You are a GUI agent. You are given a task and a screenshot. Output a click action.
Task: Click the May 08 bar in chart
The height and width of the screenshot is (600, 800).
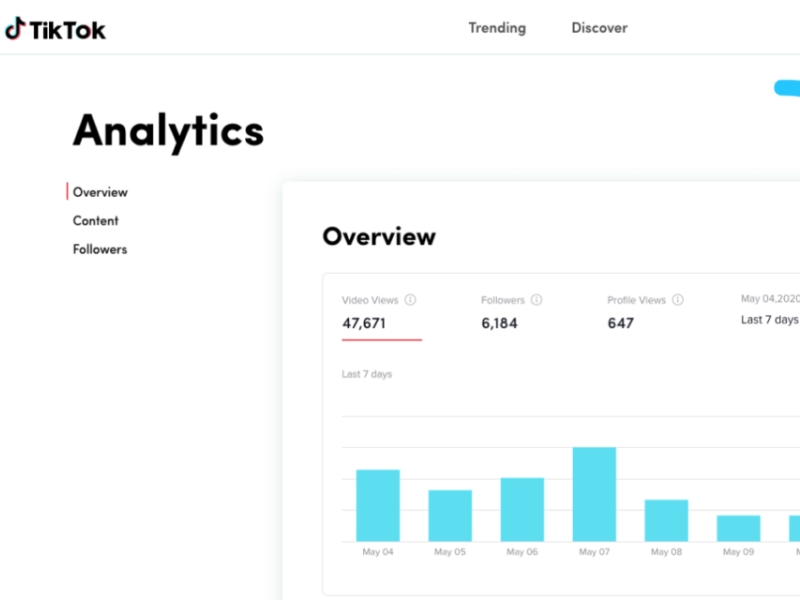tap(666, 520)
